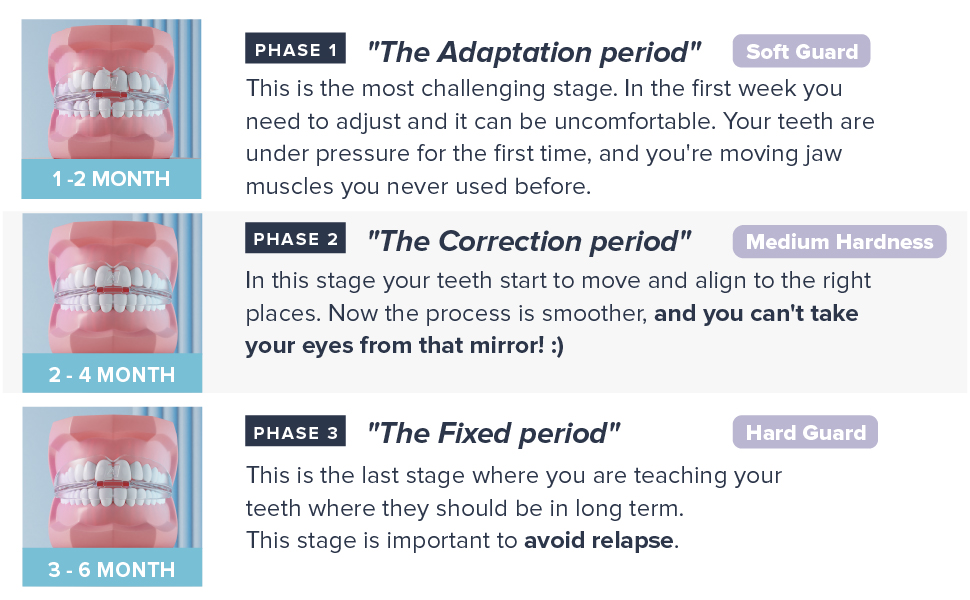Click the Phase 2 teeth model image
970x600 pixels.
coord(111,284)
